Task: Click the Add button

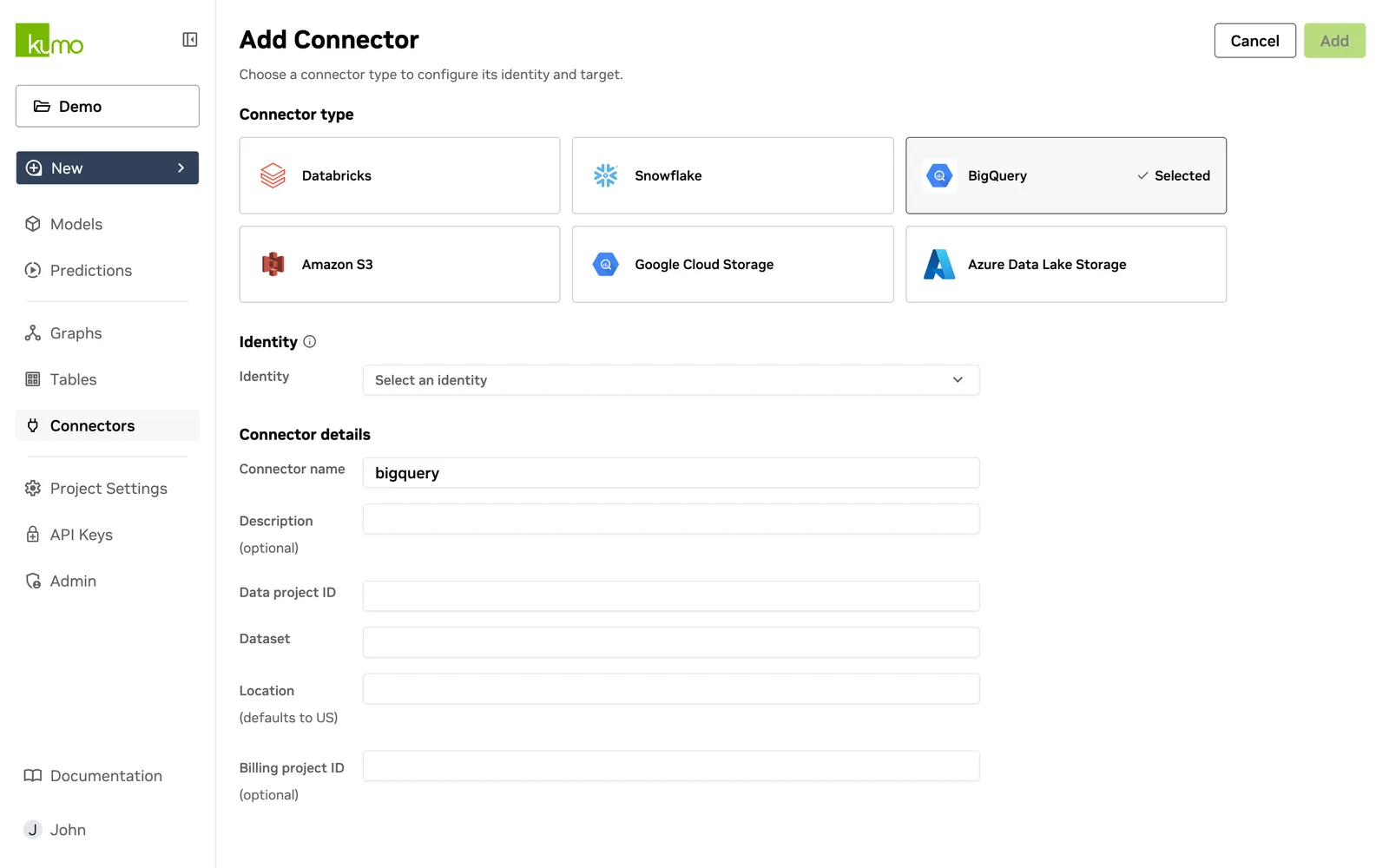Action: click(x=1334, y=41)
